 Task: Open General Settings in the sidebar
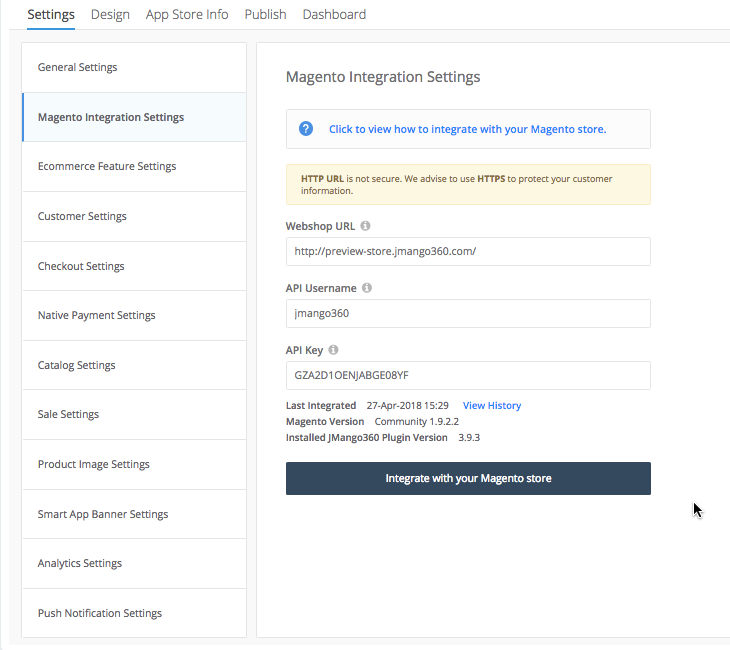coord(78,67)
